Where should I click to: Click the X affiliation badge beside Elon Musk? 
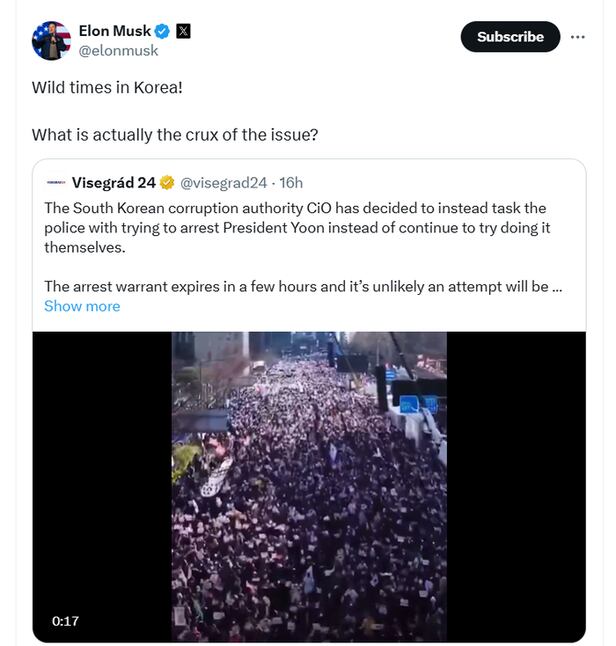point(183,31)
